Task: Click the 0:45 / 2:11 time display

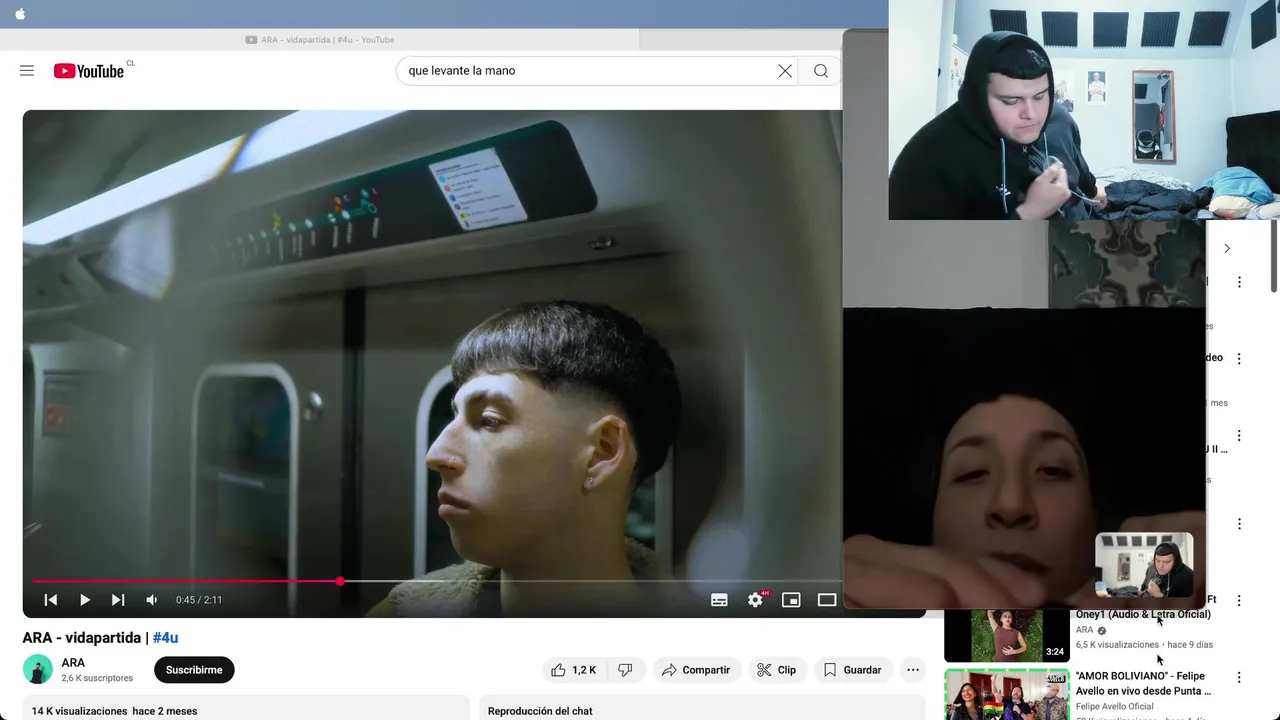Action: click(x=199, y=600)
